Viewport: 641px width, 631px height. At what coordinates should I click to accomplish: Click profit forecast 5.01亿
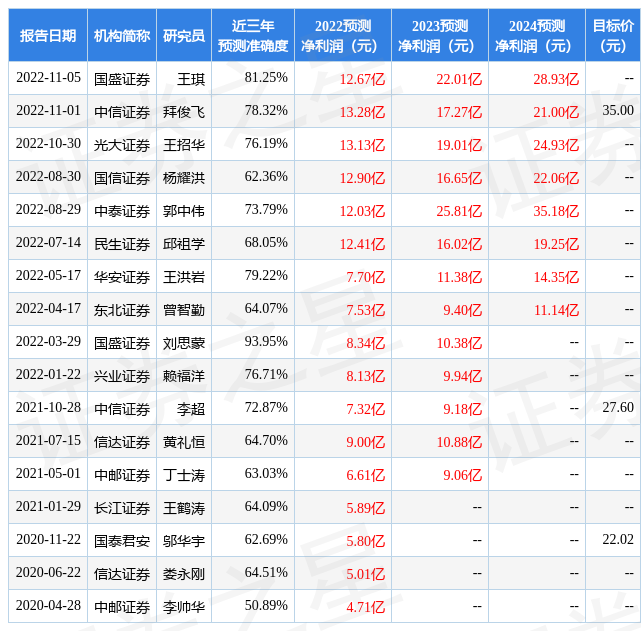[365, 574]
